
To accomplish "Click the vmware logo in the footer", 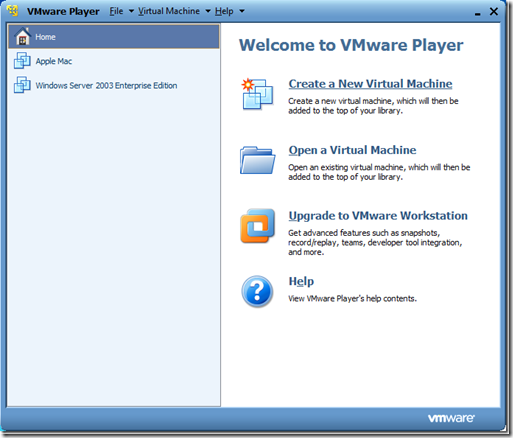I will tap(451, 418).
